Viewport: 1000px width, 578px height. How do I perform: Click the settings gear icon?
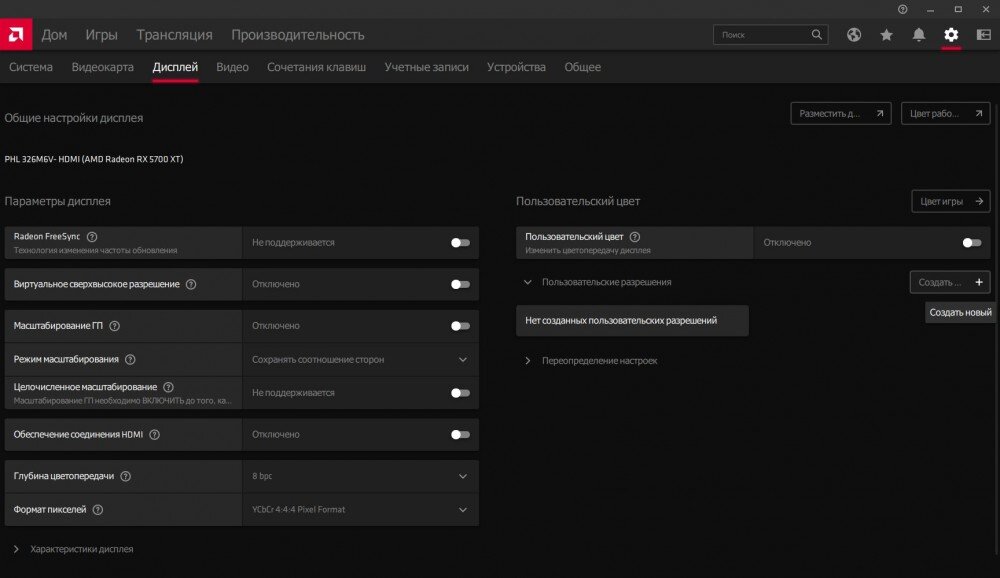(951, 34)
